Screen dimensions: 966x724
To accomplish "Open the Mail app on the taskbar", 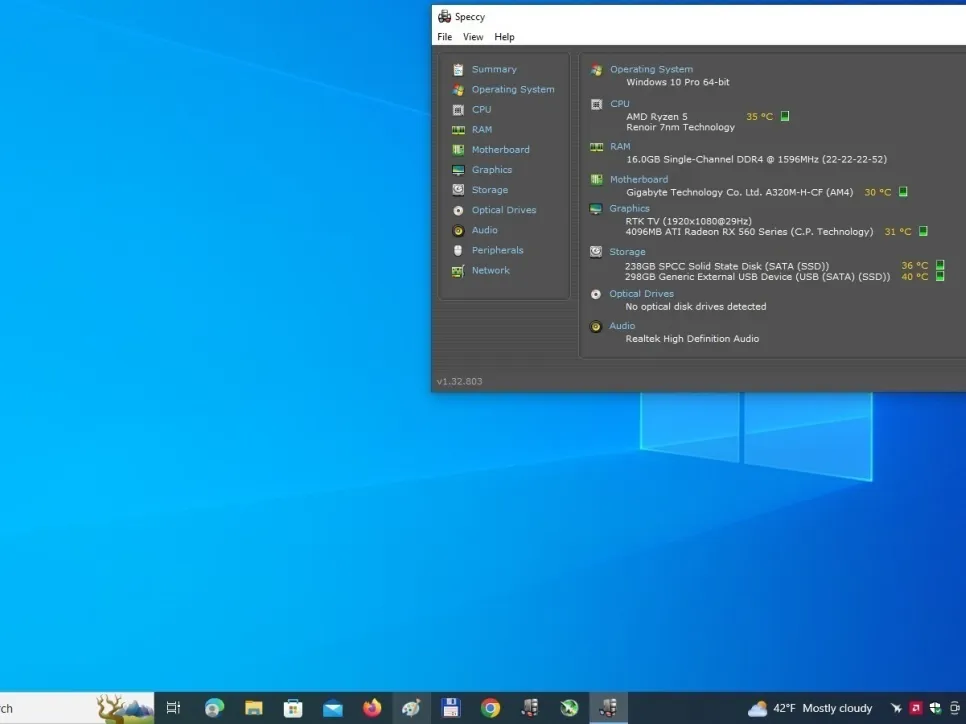I will click(x=333, y=709).
